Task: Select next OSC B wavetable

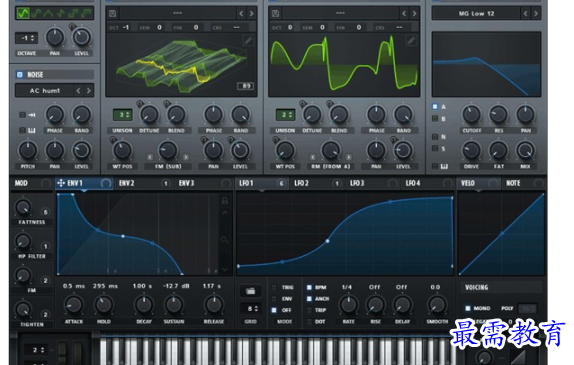Action: click(414, 14)
